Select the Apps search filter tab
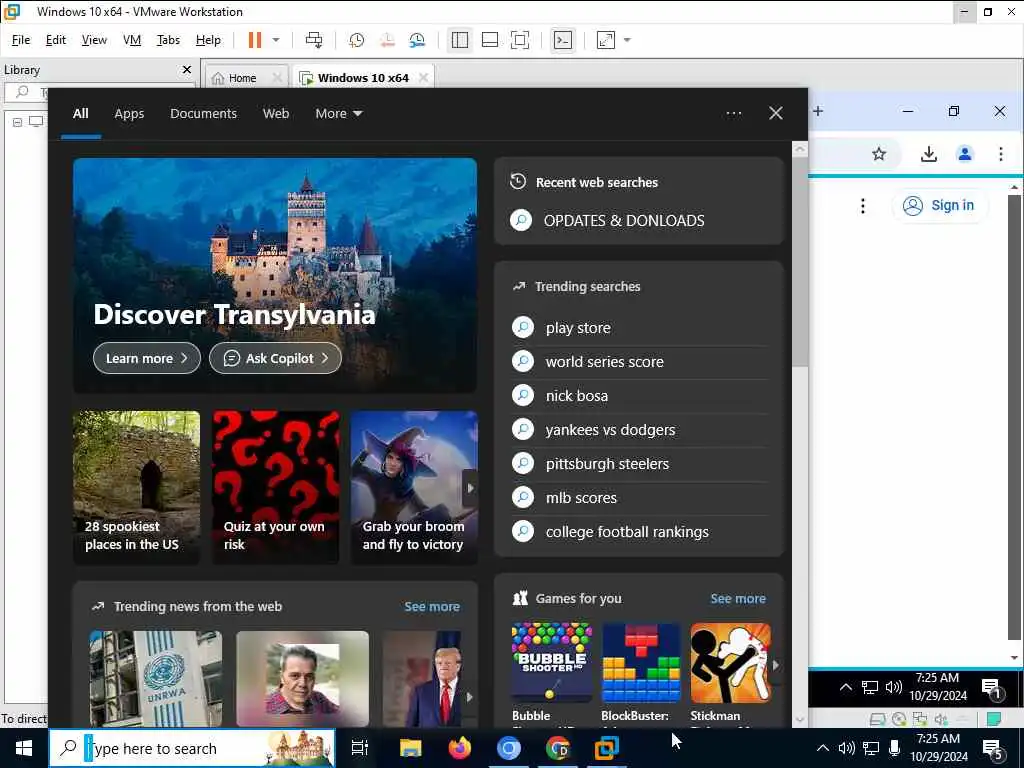The image size is (1024, 768). (129, 114)
